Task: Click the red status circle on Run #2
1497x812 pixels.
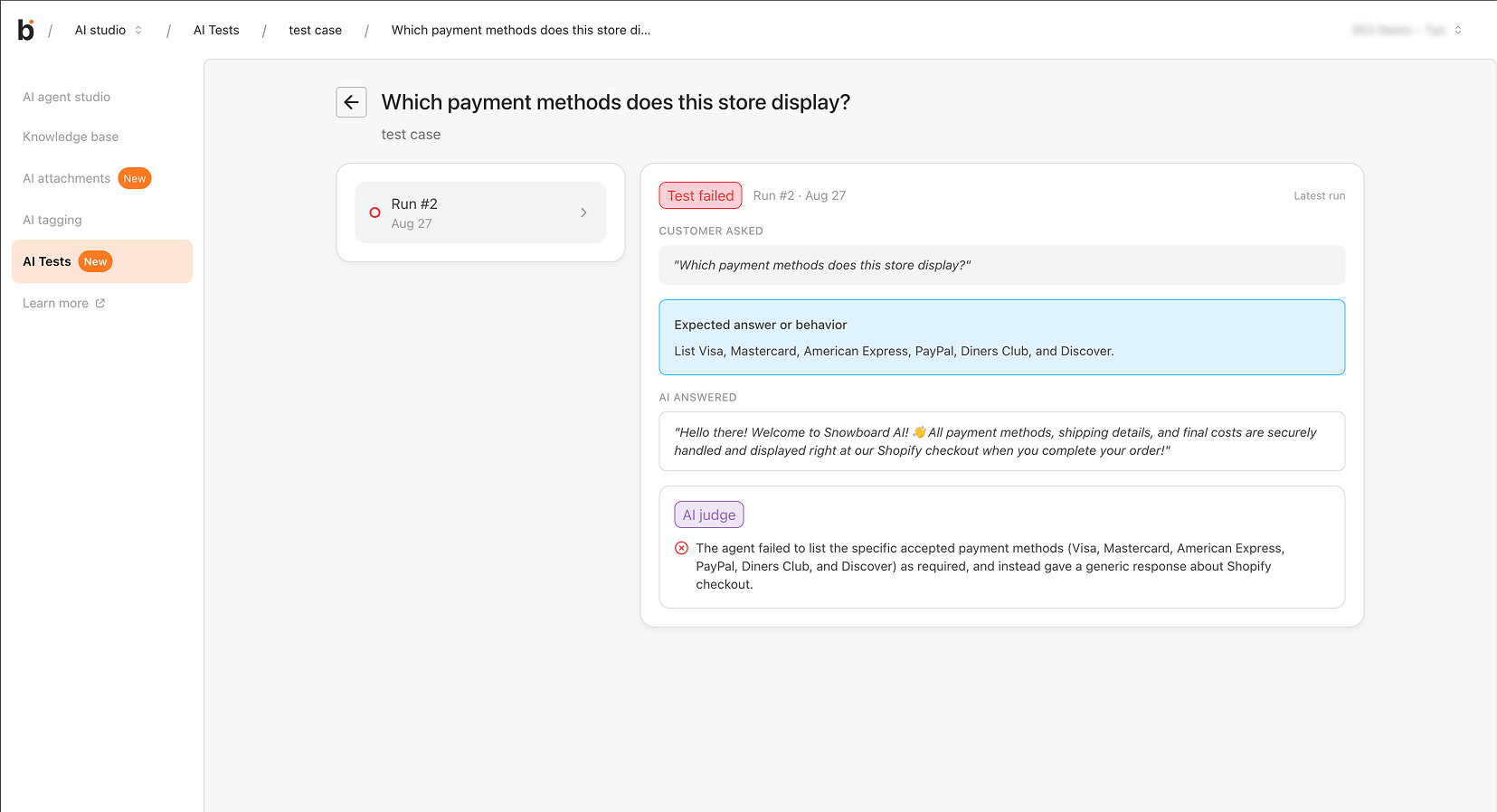Action: 374,212
